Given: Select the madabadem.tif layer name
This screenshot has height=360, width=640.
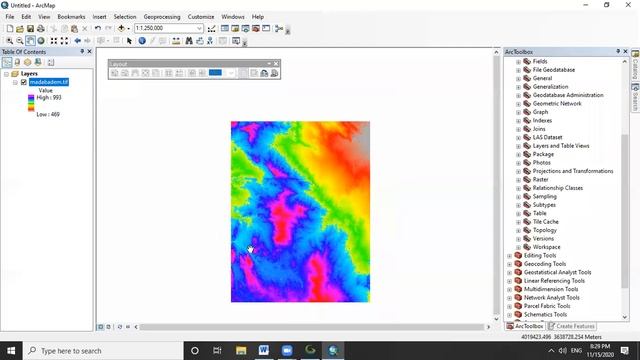Looking at the screenshot, I should pyautogui.click(x=49, y=82).
